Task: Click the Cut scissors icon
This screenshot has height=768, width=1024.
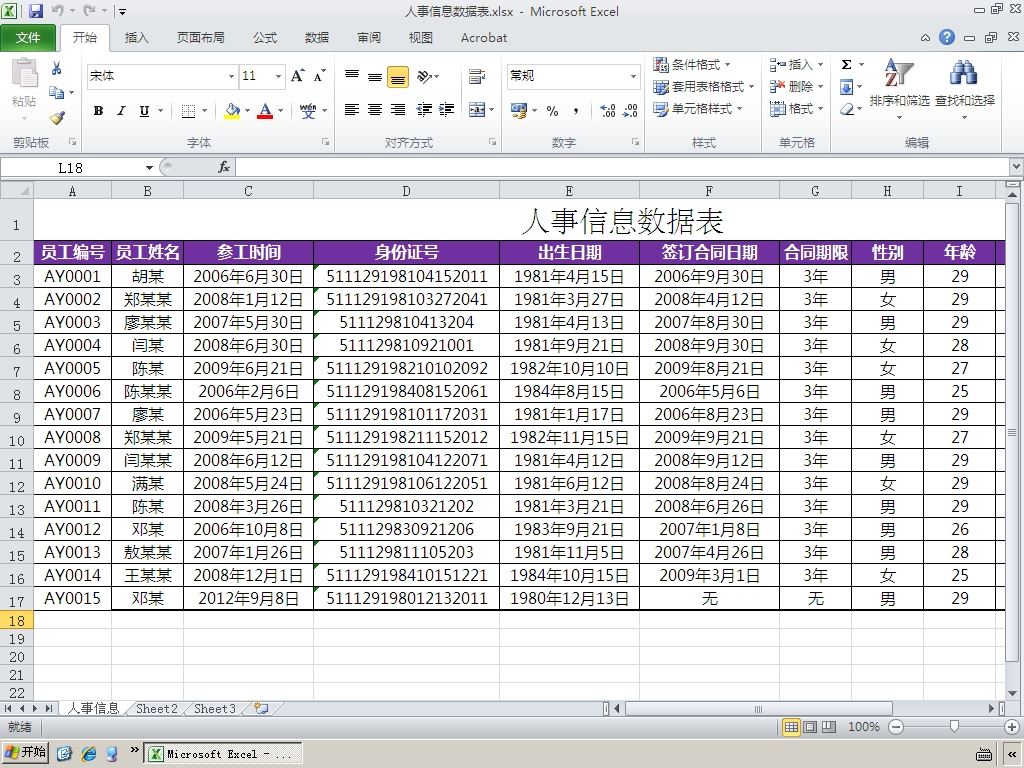Action: tap(57, 68)
